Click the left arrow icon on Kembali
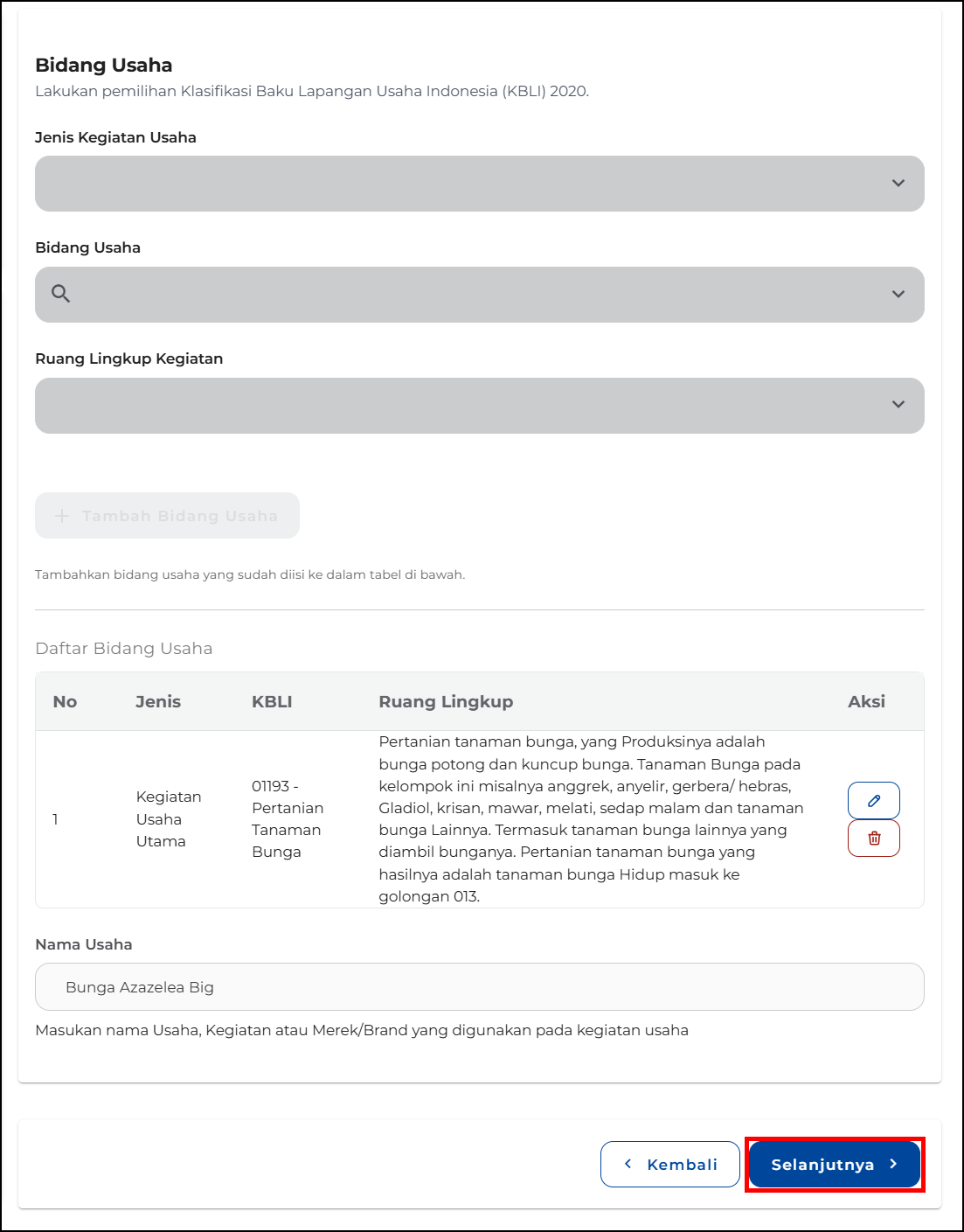 click(x=628, y=1164)
